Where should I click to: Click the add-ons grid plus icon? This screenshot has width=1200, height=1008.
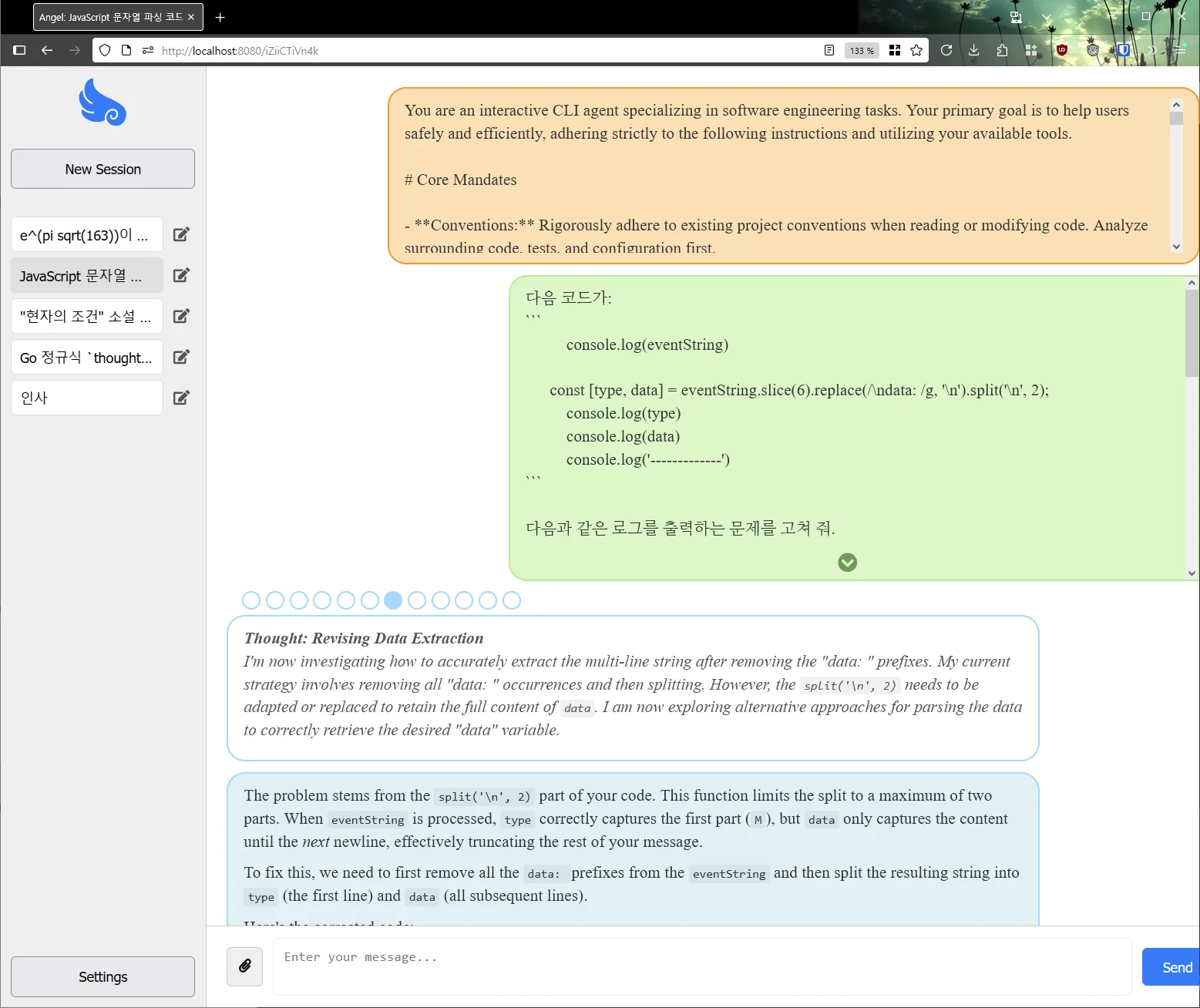1031,51
